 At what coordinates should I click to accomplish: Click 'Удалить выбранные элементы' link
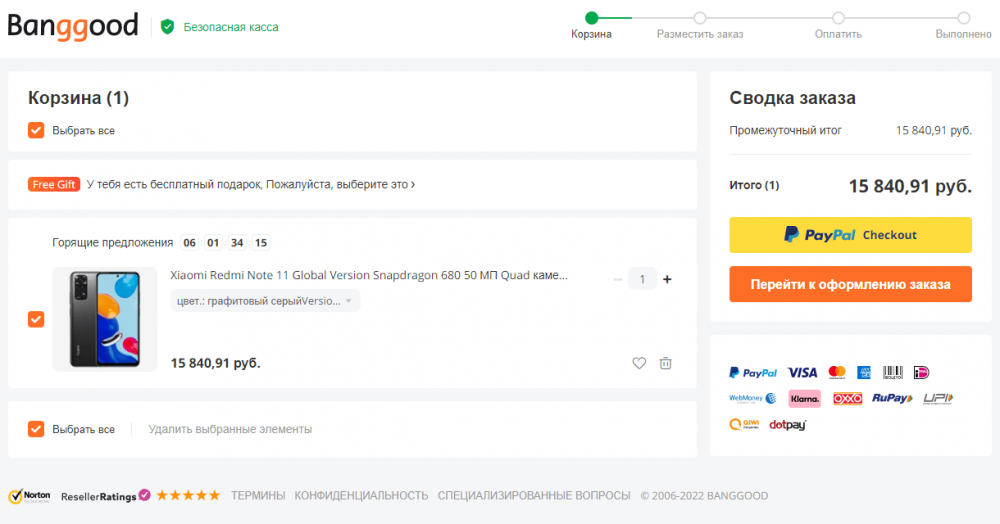pyautogui.click(x=230, y=429)
